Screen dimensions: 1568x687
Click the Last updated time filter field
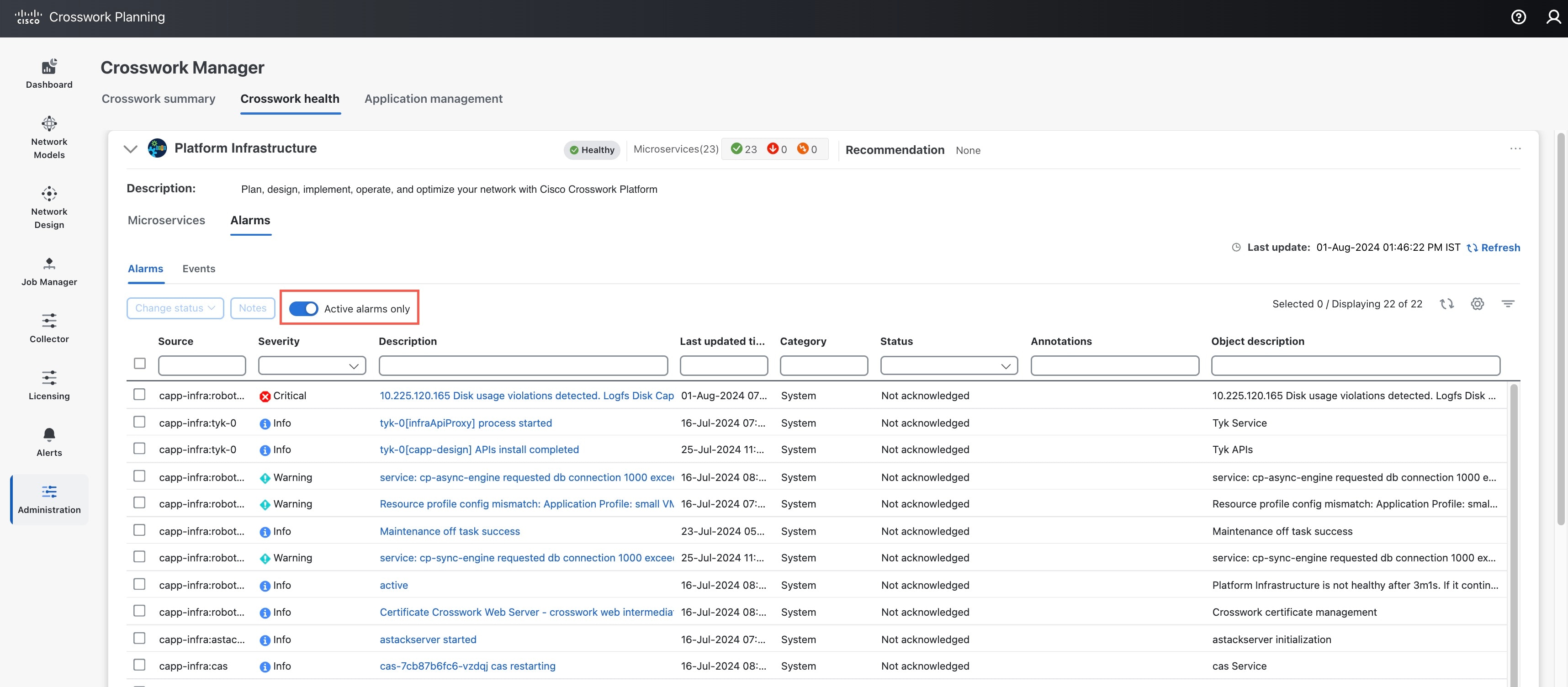(x=724, y=366)
